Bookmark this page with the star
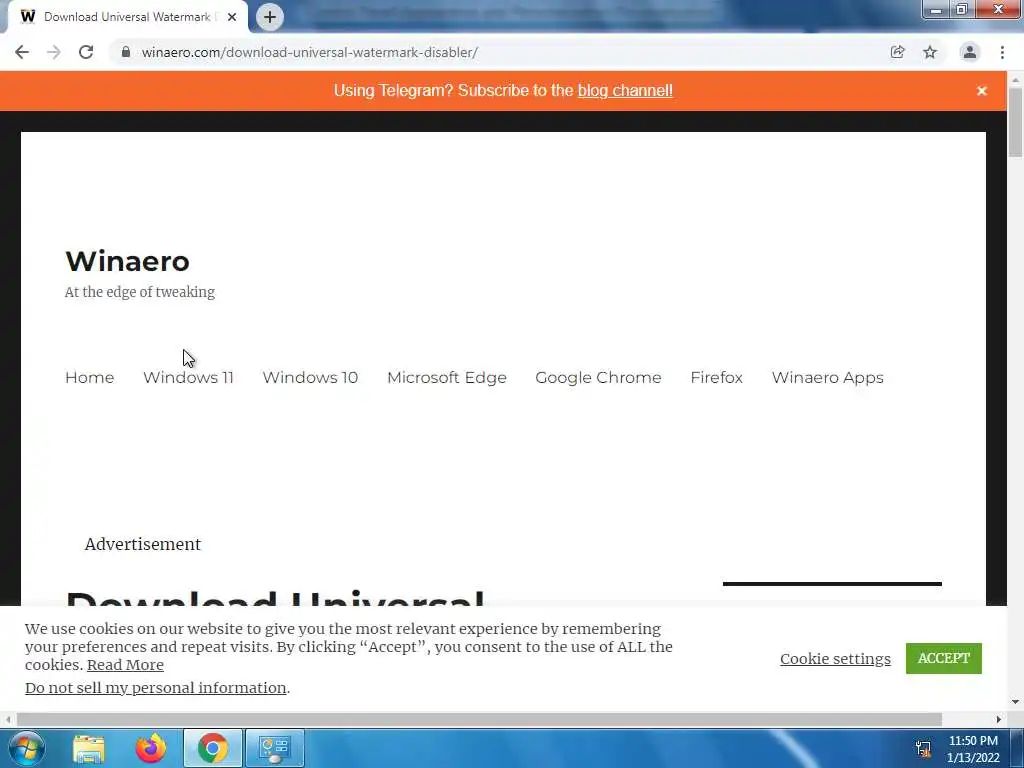The width and height of the screenshot is (1024, 768). point(930,52)
